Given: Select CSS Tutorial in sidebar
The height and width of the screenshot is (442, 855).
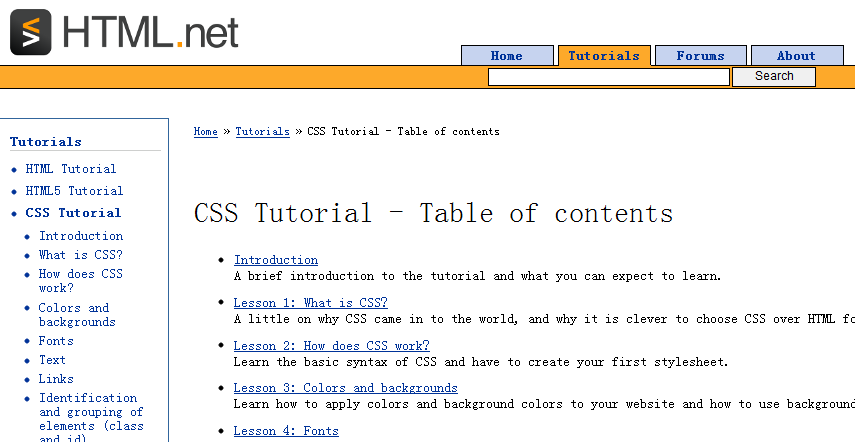Looking at the screenshot, I should tap(73, 213).
